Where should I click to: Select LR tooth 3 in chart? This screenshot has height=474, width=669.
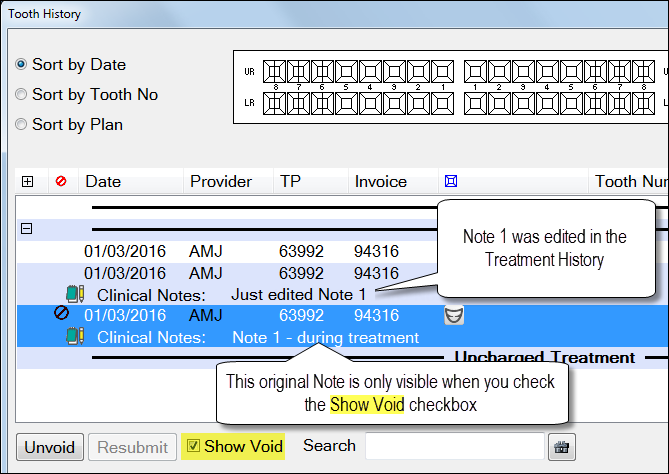pos(394,104)
